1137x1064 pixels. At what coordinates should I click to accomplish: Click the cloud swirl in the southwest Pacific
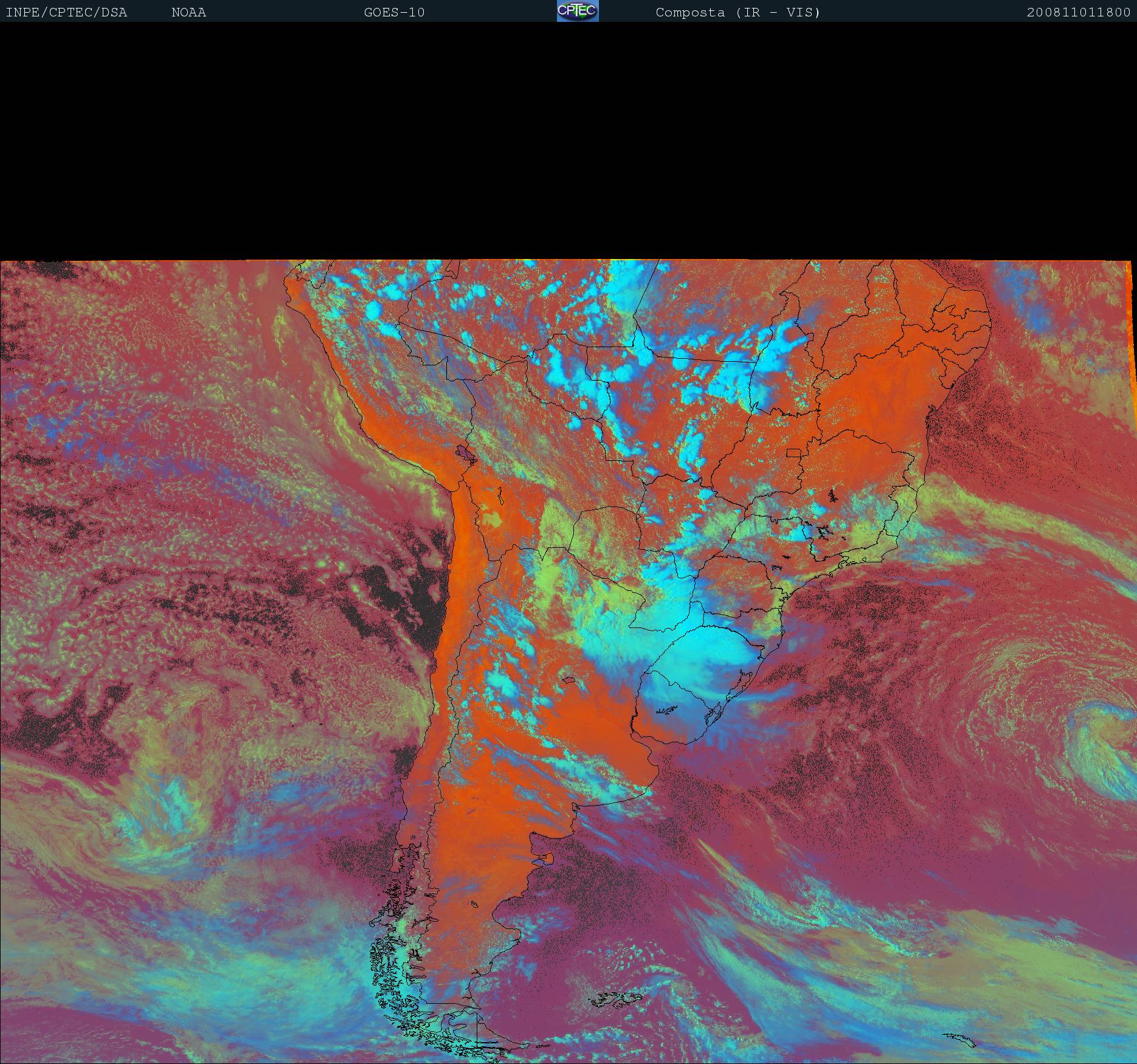164,815
